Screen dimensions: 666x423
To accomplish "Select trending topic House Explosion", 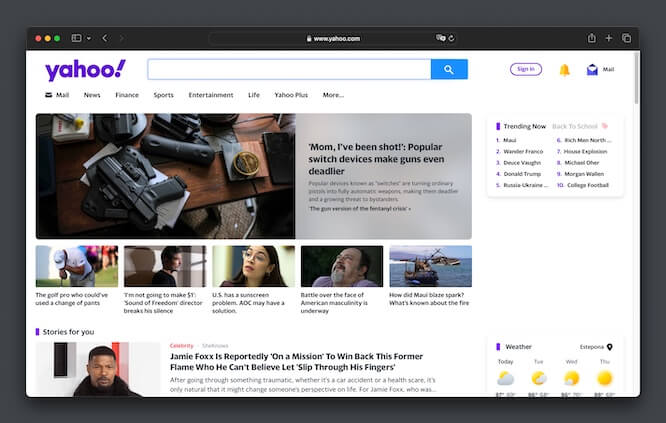I will (x=585, y=152).
